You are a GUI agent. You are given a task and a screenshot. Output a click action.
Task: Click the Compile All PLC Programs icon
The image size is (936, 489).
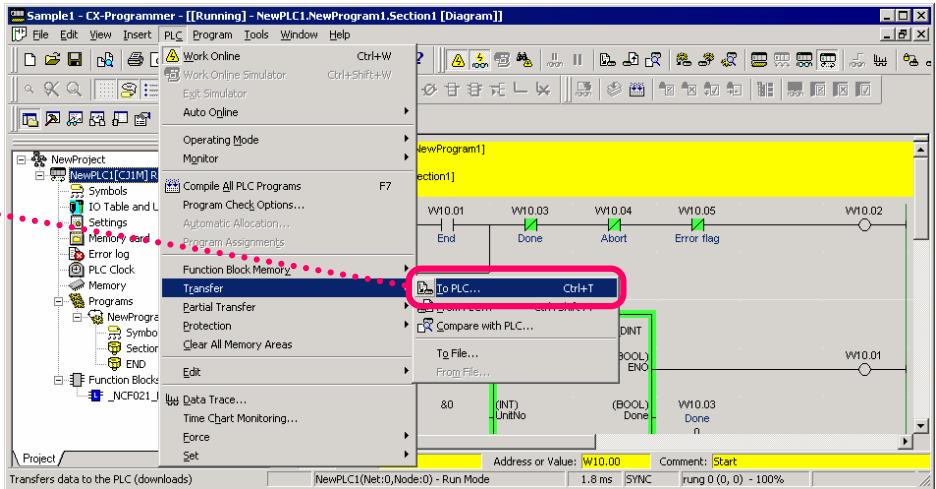(x=636, y=90)
